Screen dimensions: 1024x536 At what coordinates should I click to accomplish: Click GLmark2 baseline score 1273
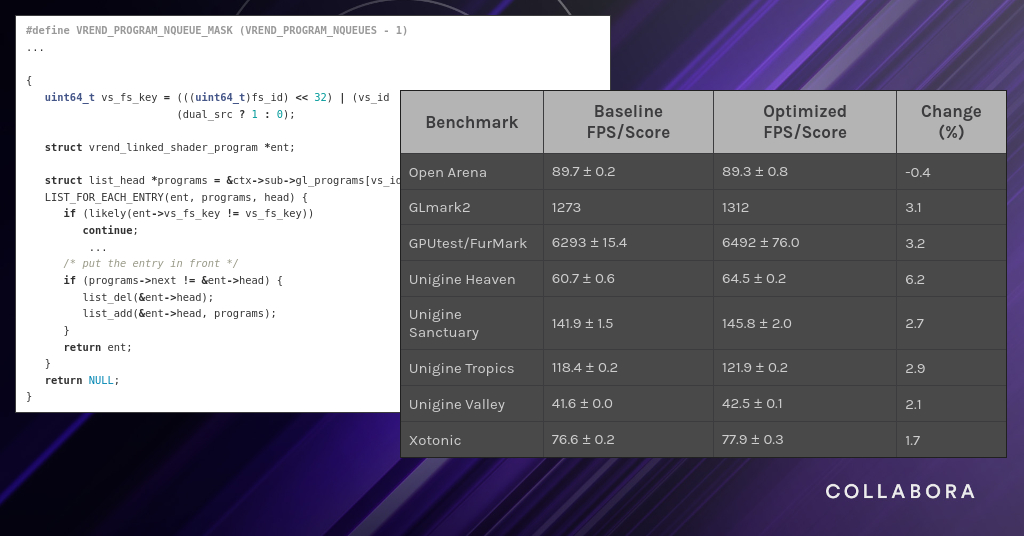point(566,208)
